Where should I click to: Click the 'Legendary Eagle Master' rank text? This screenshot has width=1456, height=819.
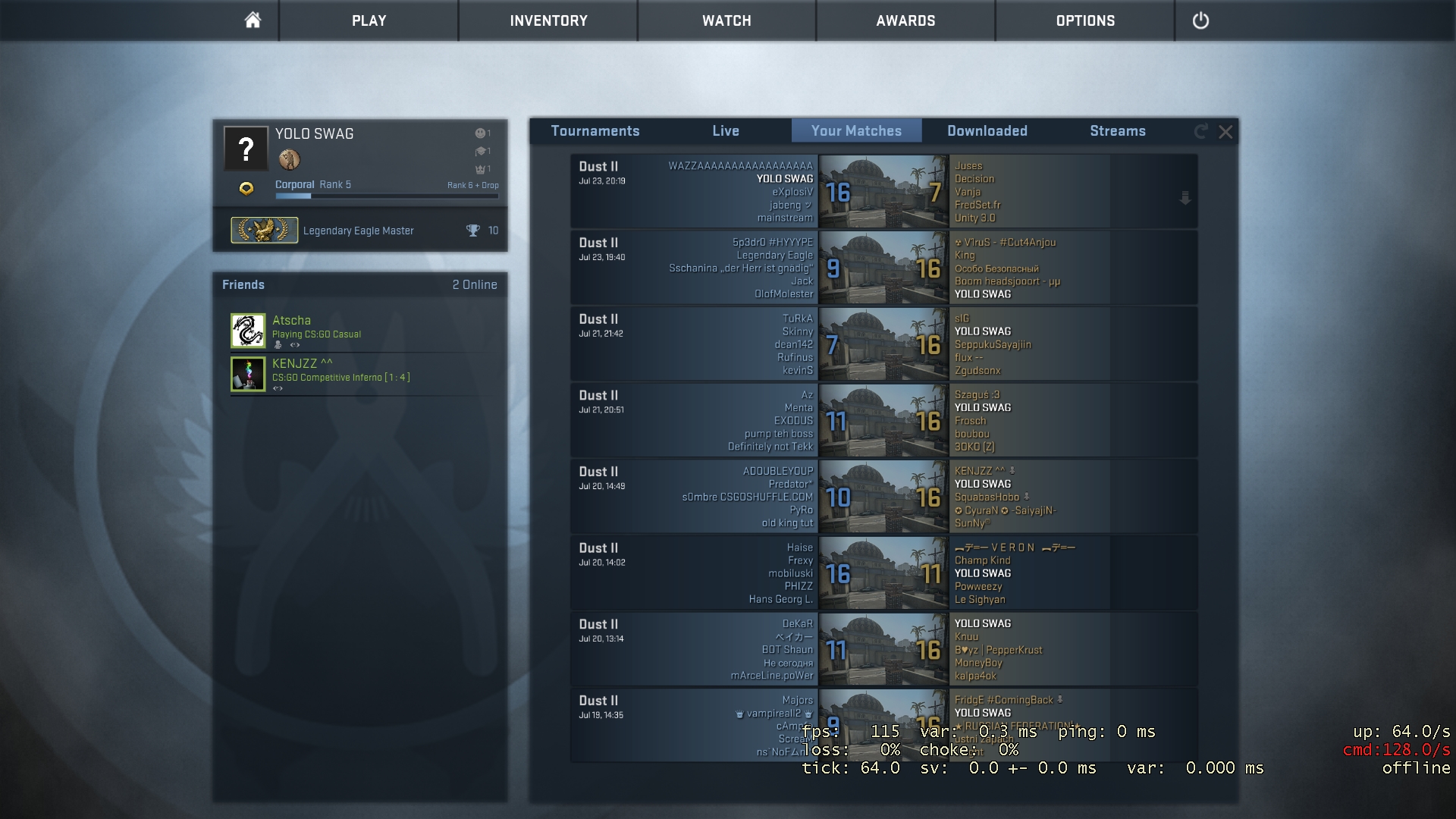358,231
